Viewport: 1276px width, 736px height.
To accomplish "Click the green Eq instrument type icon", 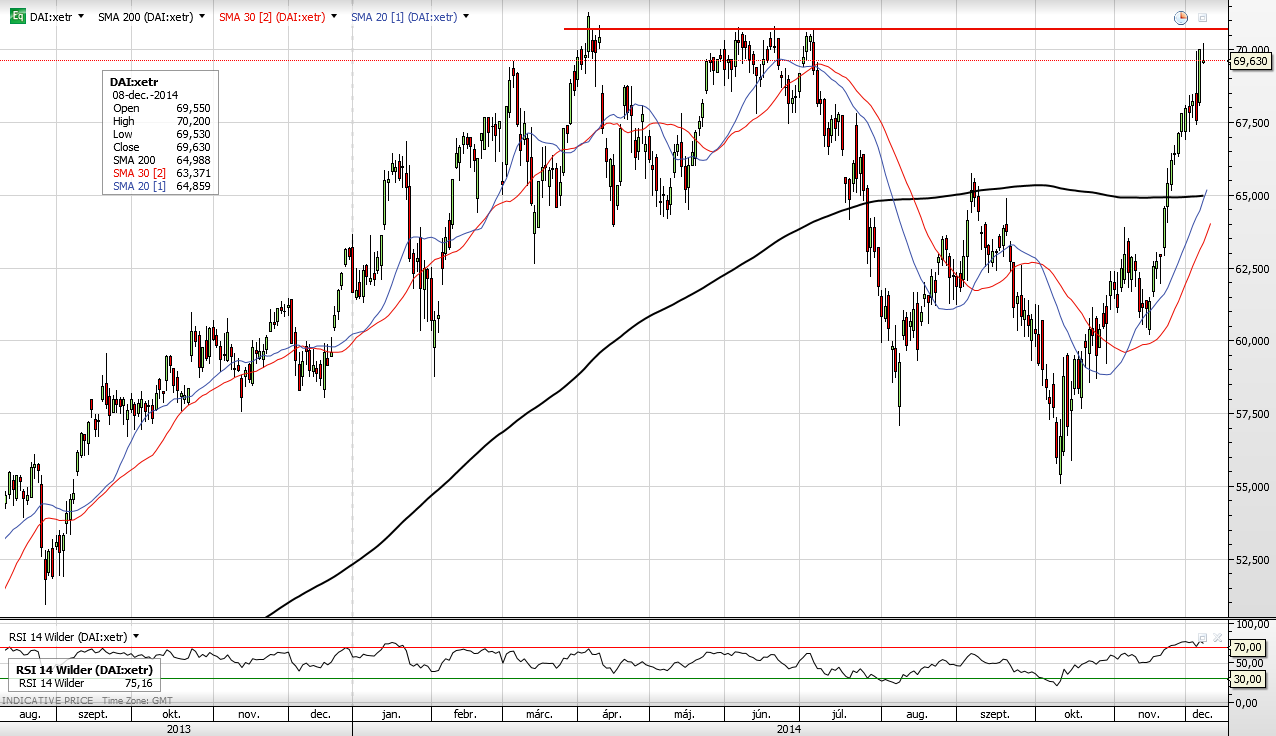I will [x=17, y=16].
